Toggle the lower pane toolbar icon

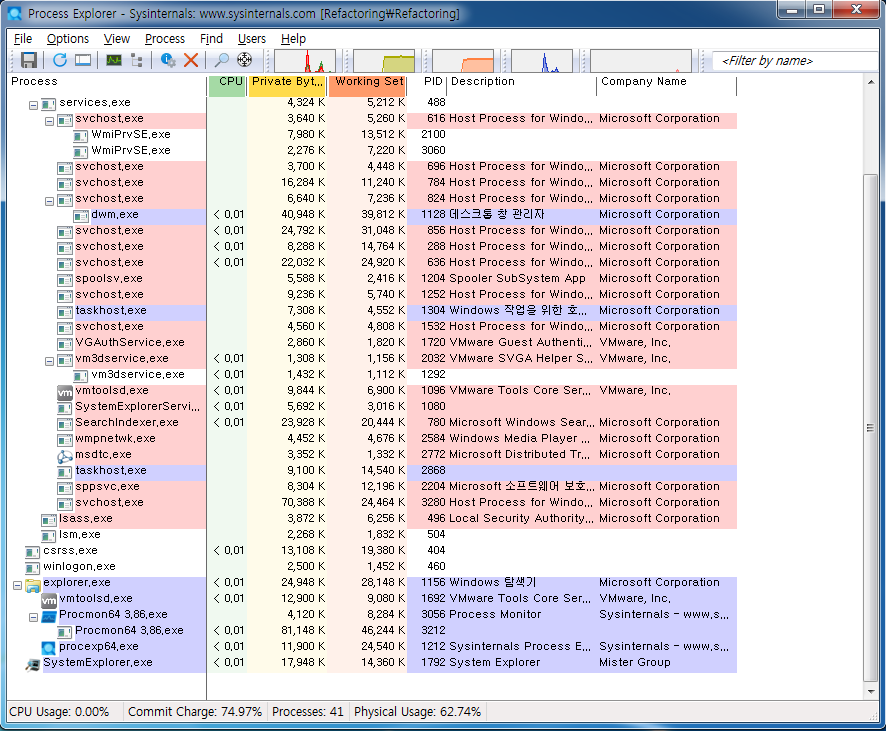click(83, 60)
